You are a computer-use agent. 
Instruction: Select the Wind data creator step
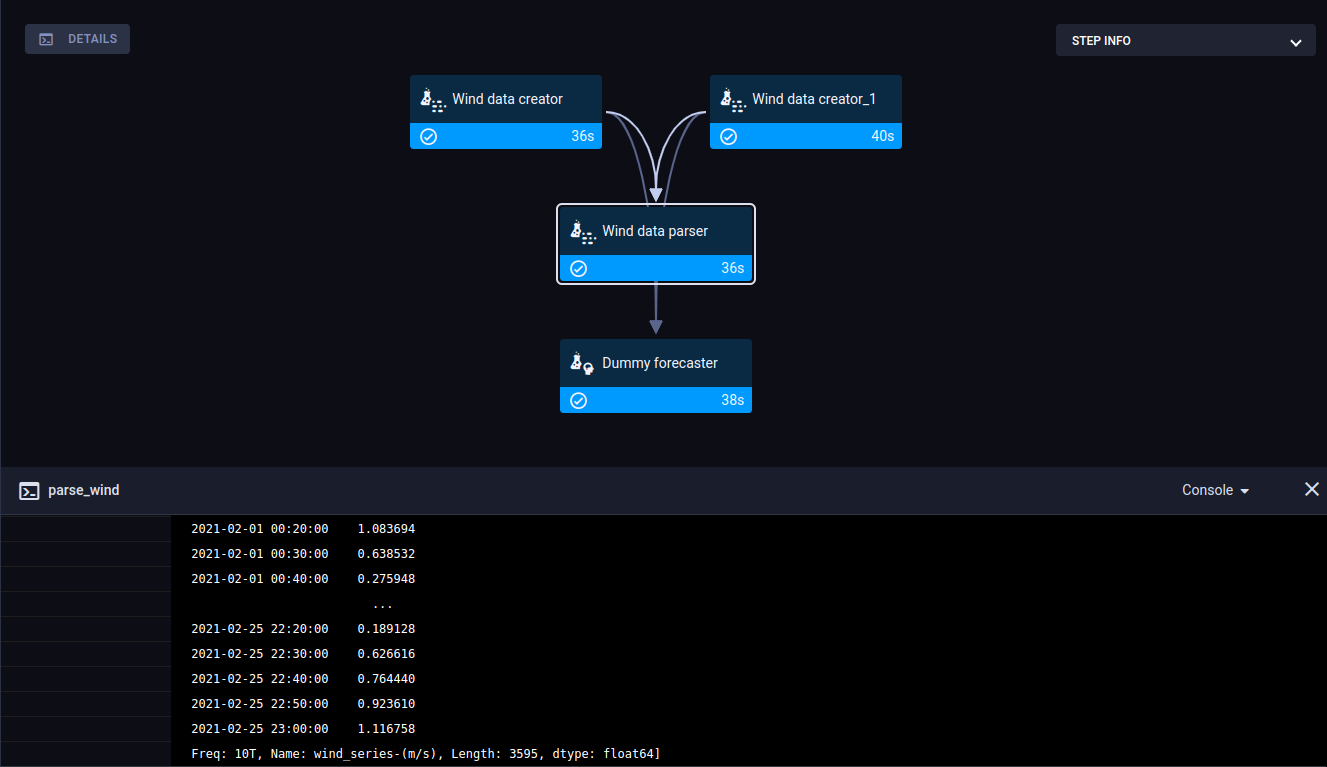coord(507,100)
